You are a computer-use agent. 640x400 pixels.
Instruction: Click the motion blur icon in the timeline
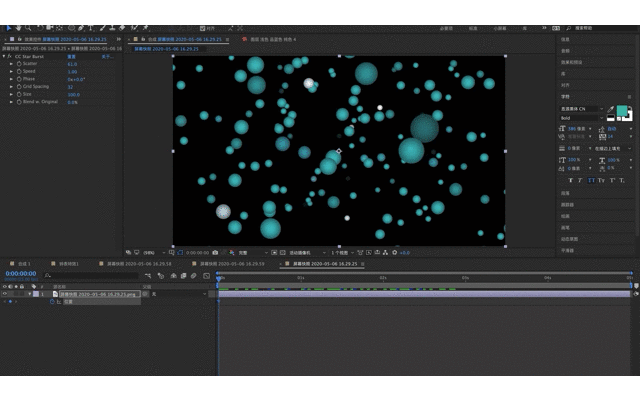click(193, 276)
